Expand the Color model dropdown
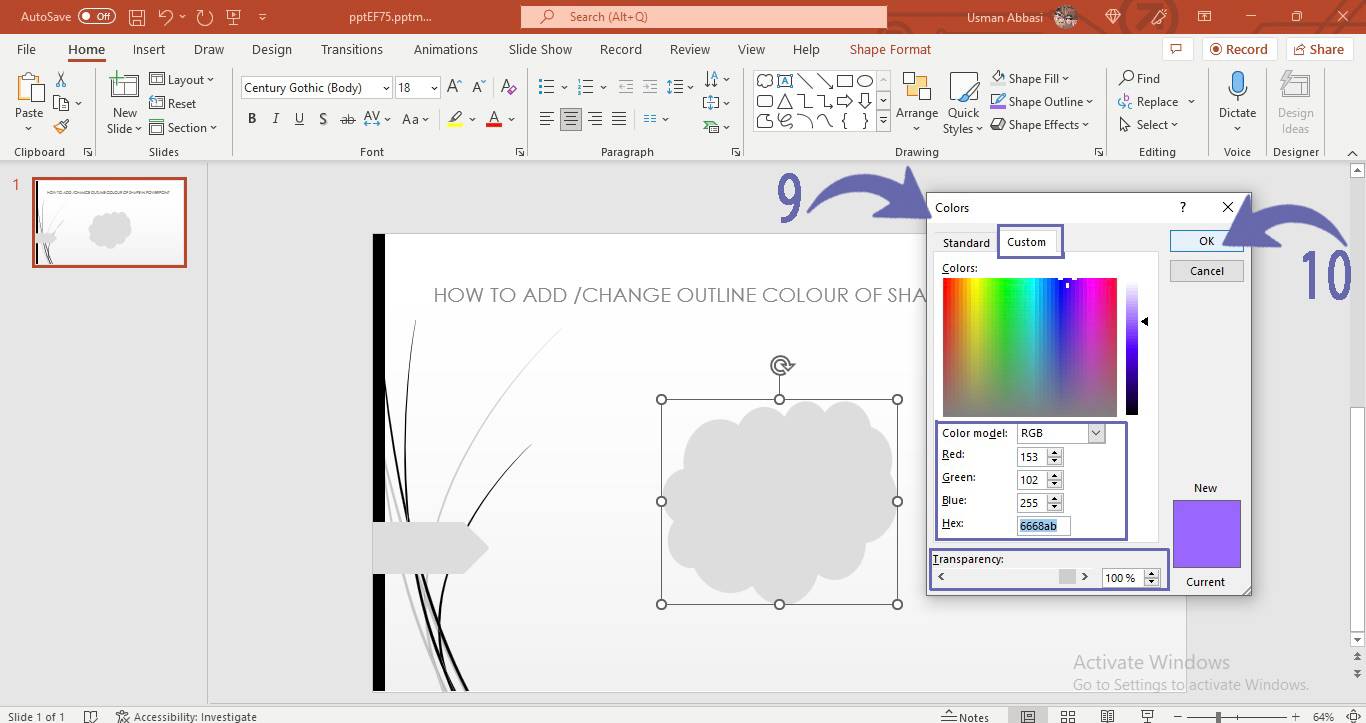 point(1096,433)
